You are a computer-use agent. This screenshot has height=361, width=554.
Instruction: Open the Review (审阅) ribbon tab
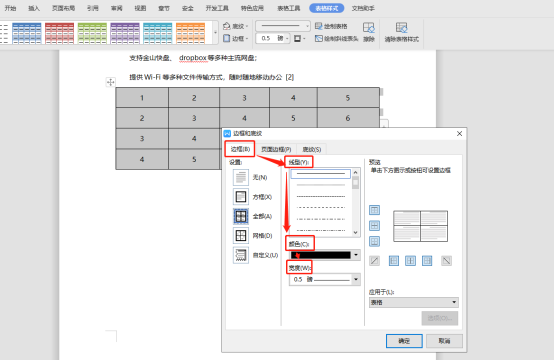click(117, 8)
